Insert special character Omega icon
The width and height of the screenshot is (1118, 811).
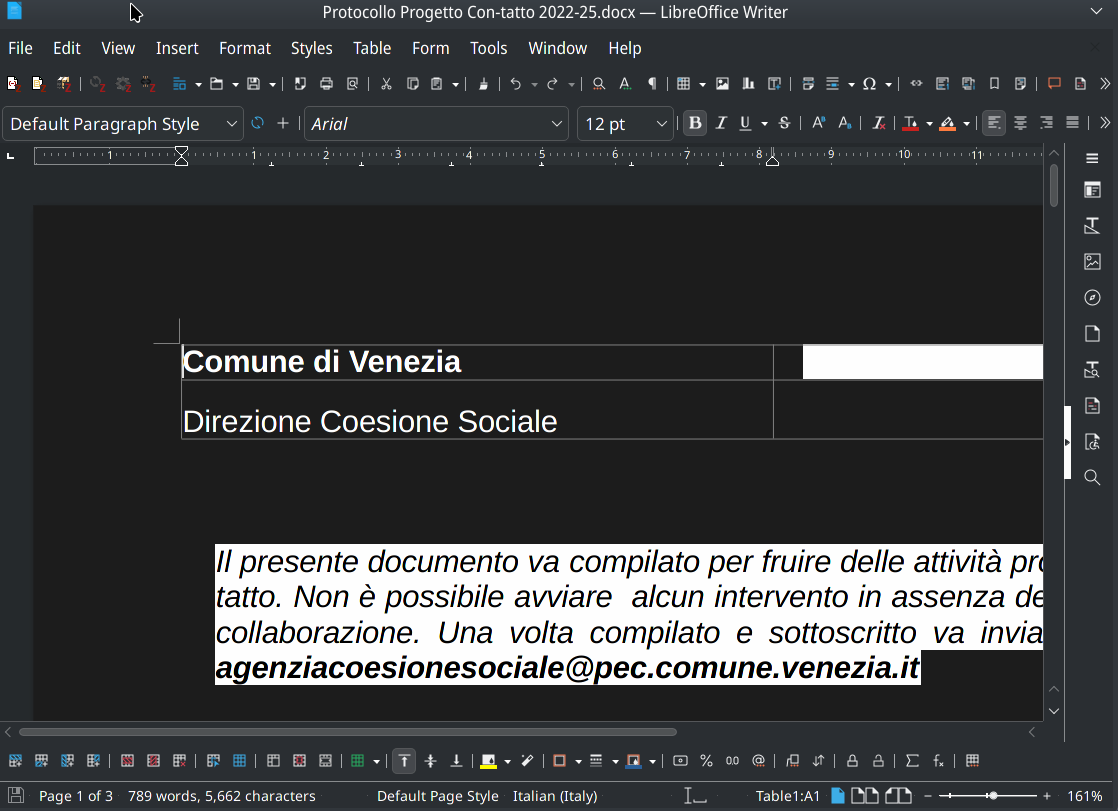click(x=869, y=84)
